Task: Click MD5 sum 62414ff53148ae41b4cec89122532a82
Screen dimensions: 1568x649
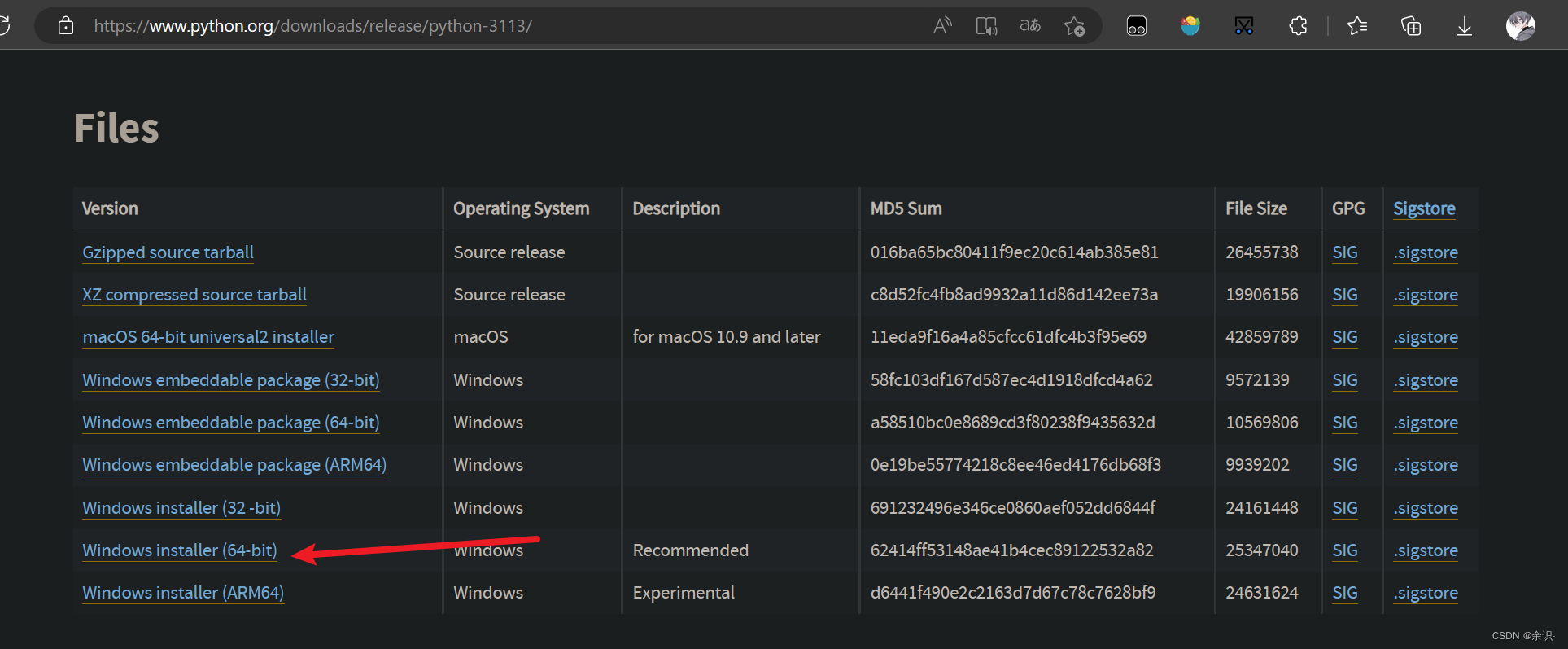Action: [x=1011, y=550]
